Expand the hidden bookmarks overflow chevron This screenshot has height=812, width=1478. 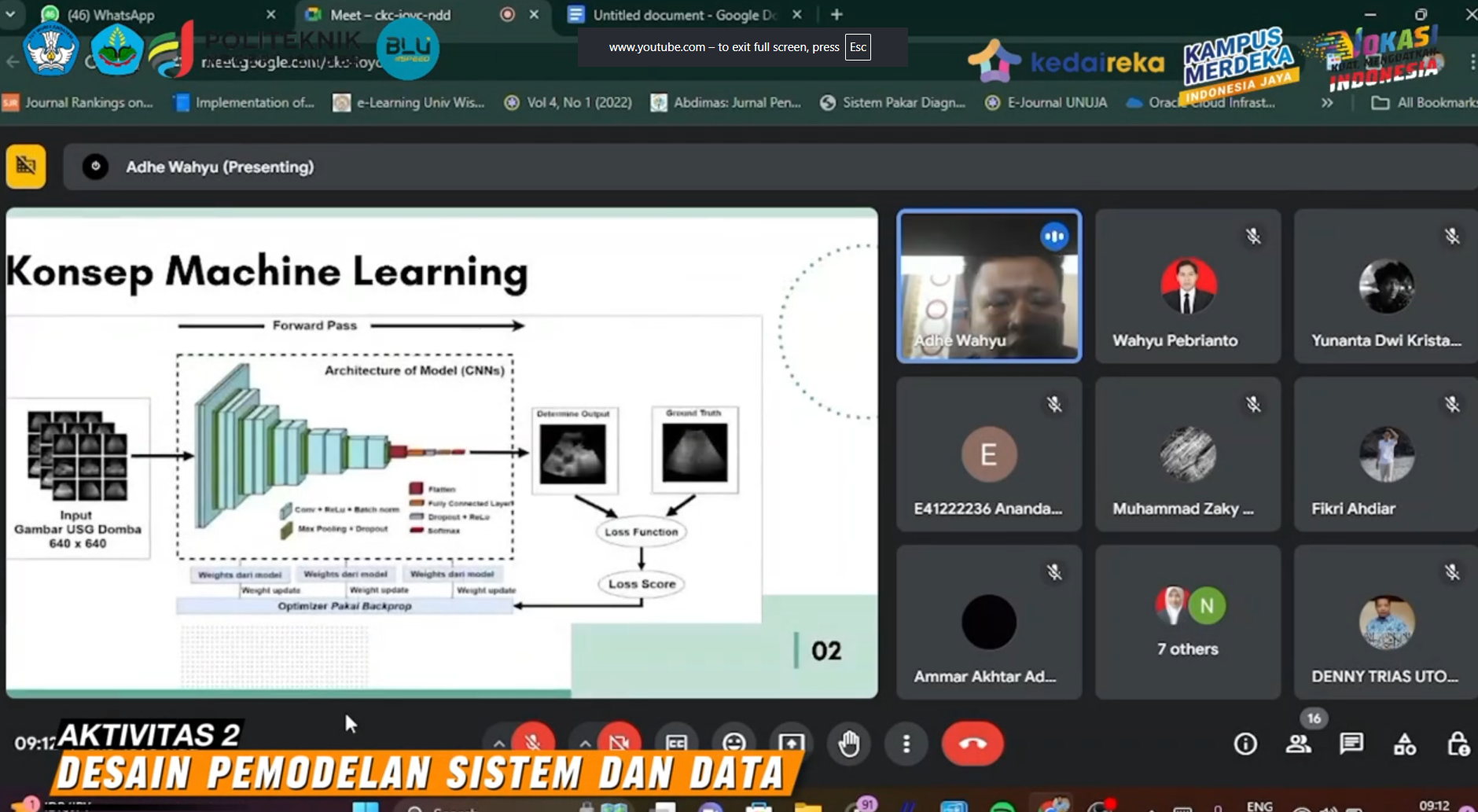click(x=1327, y=103)
